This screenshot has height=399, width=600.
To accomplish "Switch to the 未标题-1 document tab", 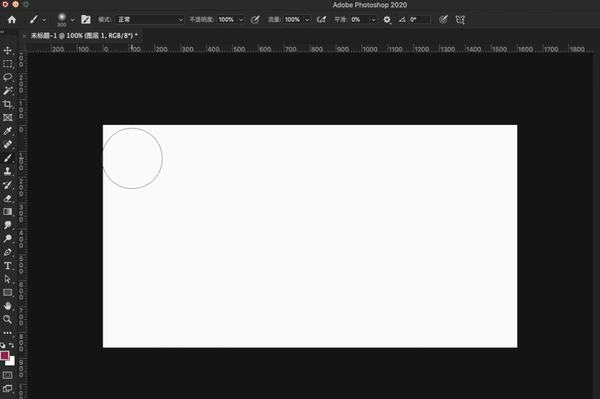I will [83, 36].
